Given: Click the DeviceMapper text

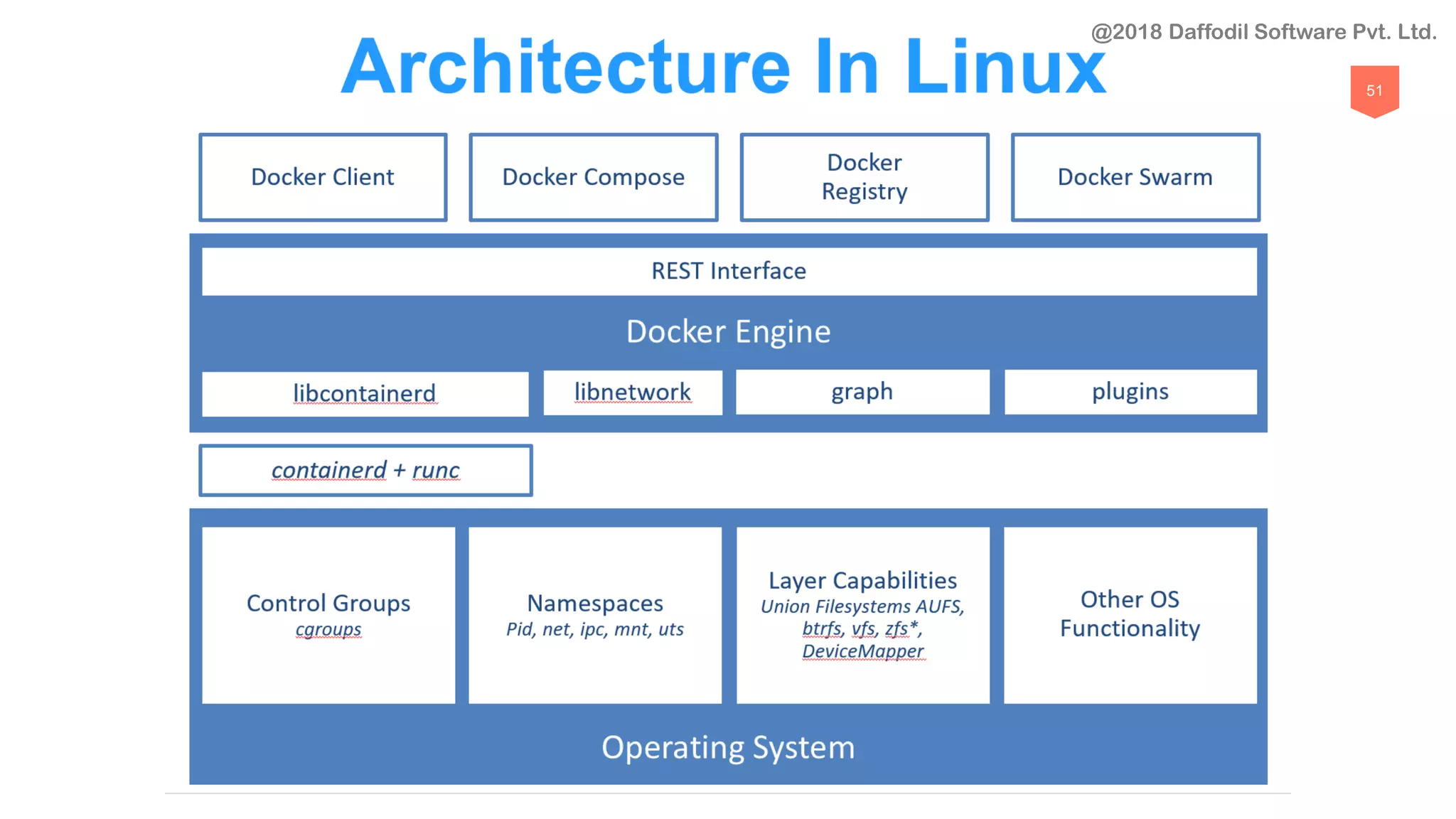Looking at the screenshot, I should [x=862, y=651].
